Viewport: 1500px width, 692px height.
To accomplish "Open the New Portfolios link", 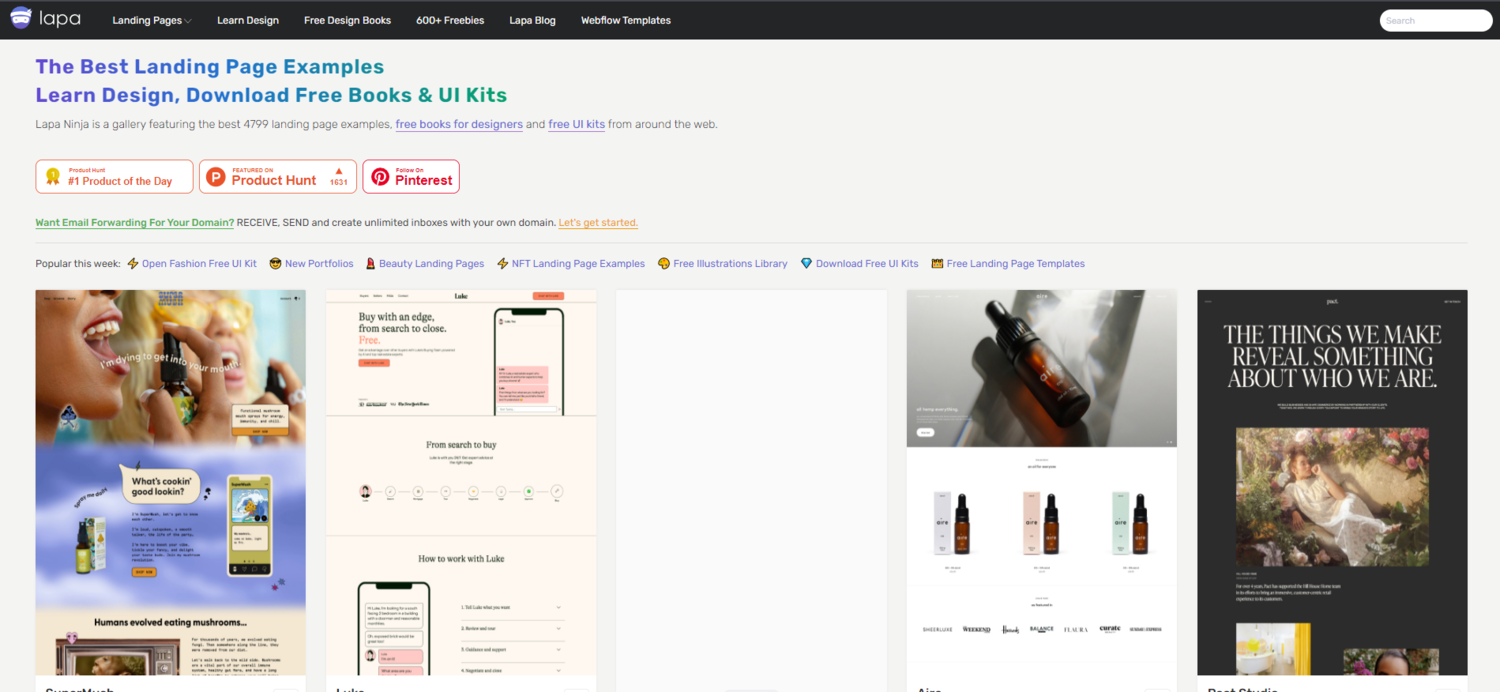I will pyautogui.click(x=319, y=263).
